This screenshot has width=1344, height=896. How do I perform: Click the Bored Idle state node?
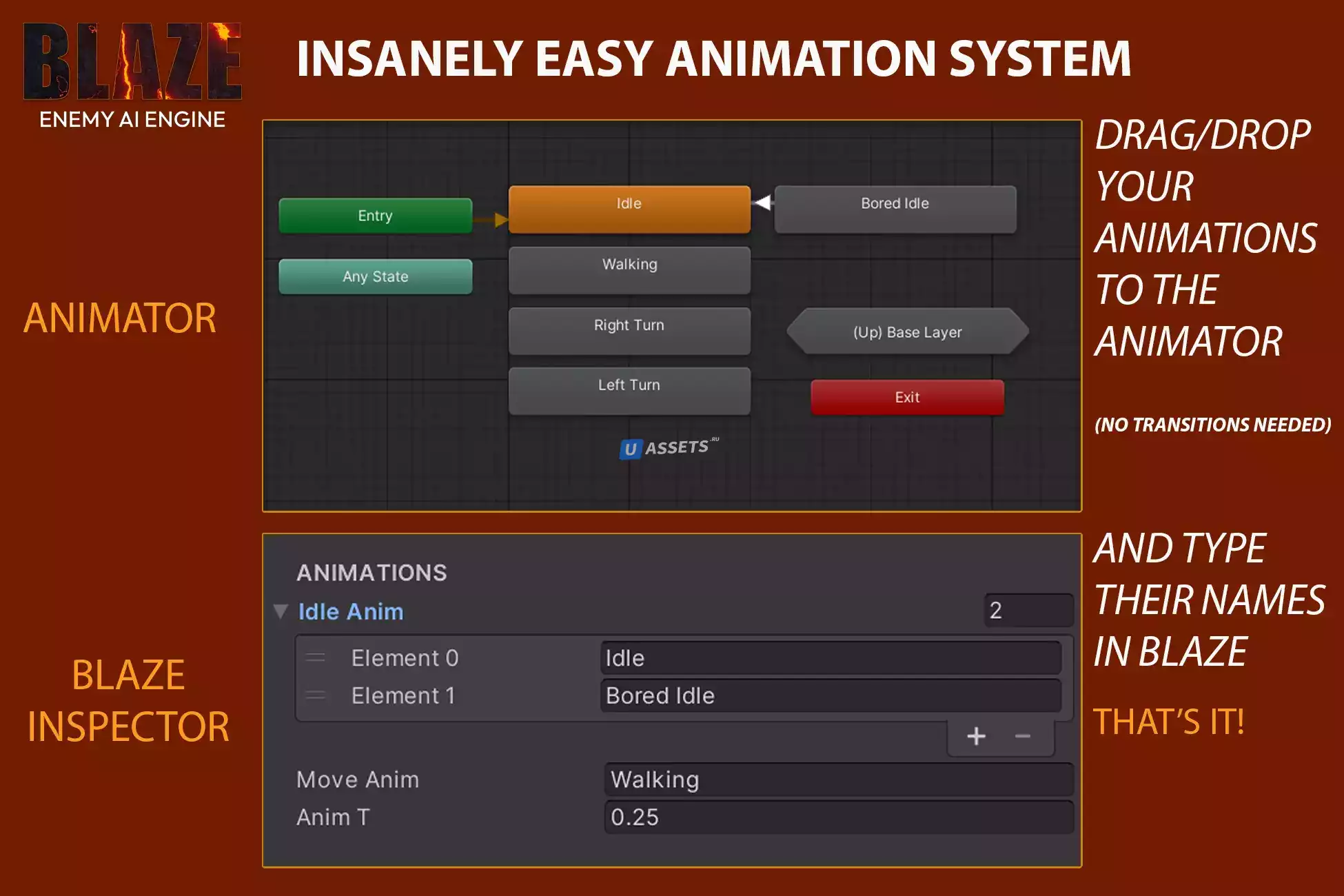pyautogui.click(x=895, y=208)
